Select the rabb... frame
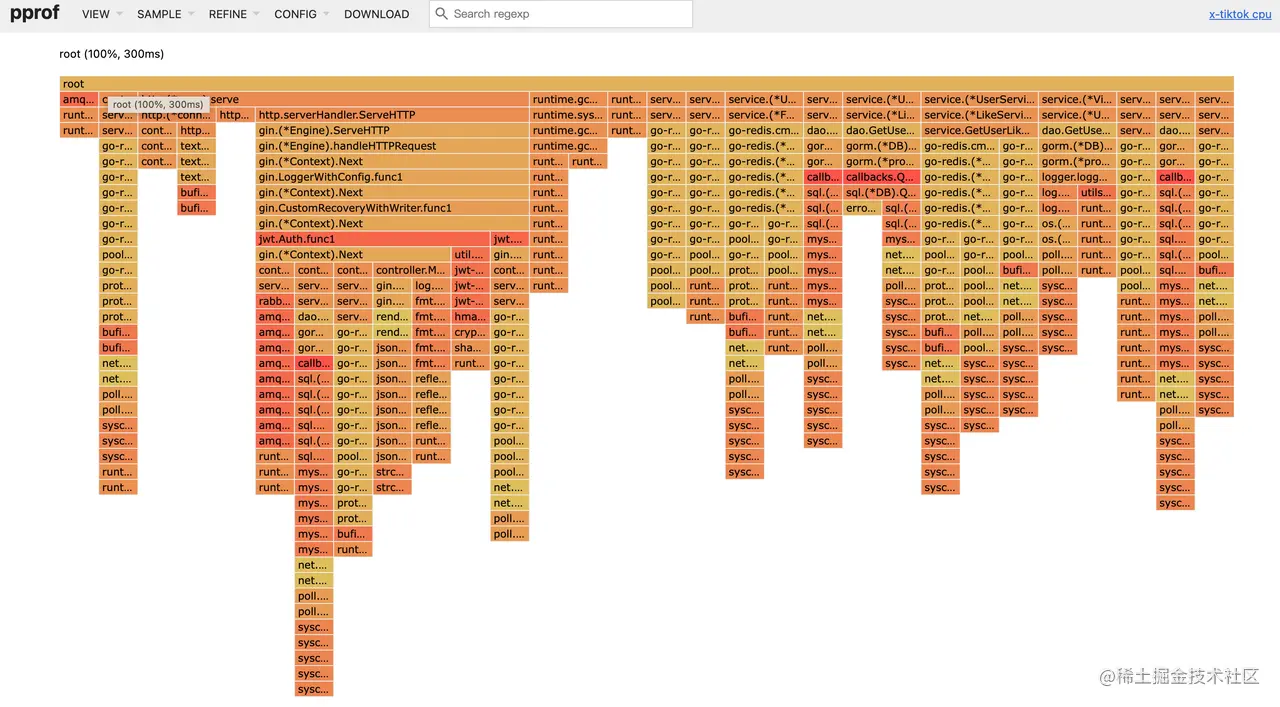Viewport: 1280px width, 707px height. point(275,301)
